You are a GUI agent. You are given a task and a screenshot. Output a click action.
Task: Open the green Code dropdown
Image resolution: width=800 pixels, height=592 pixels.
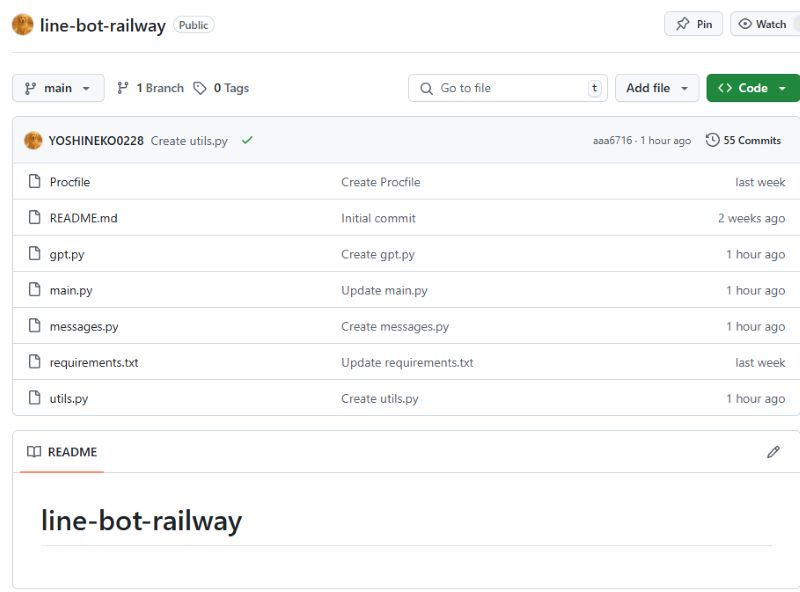click(x=753, y=88)
